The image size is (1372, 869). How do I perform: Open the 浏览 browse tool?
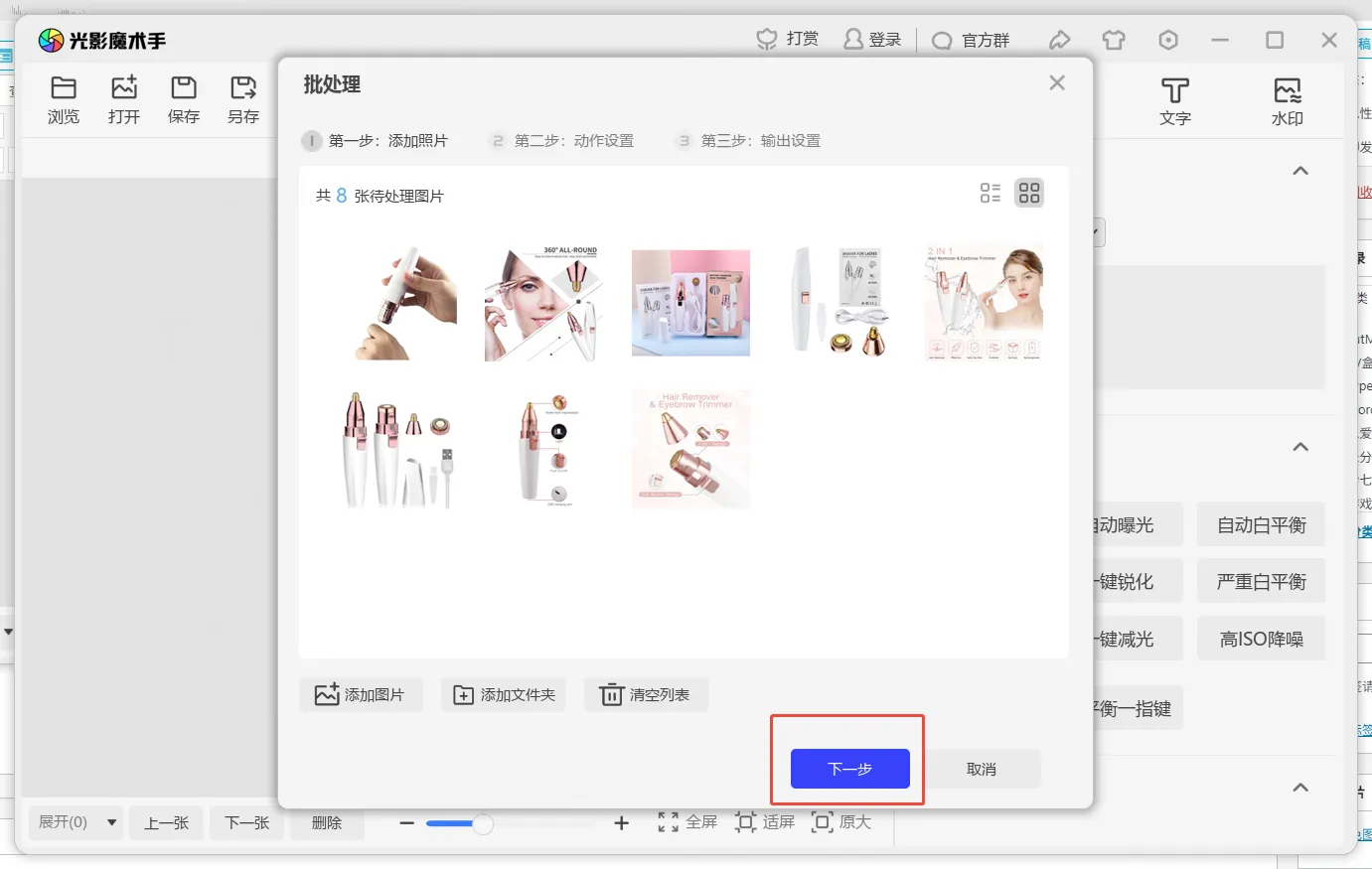click(x=64, y=100)
